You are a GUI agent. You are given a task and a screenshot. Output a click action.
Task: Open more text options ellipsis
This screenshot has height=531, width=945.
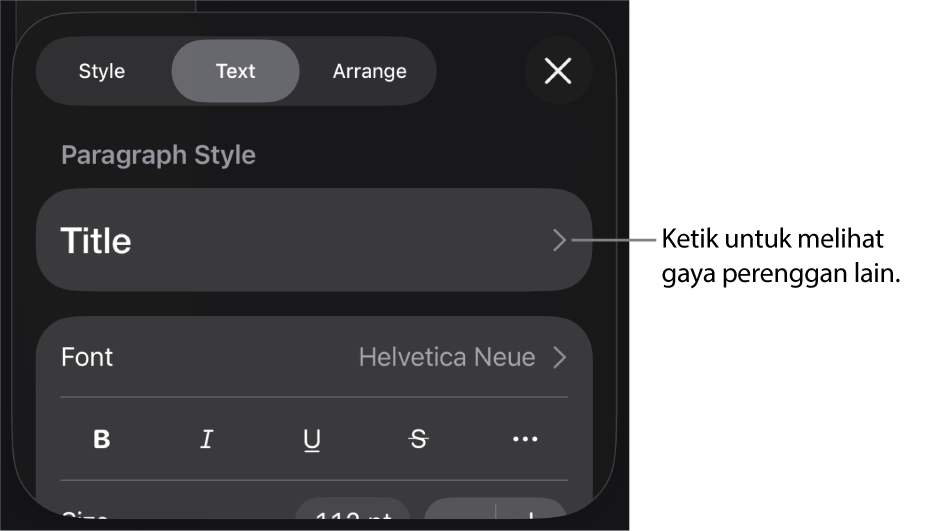[x=525, y=439]
